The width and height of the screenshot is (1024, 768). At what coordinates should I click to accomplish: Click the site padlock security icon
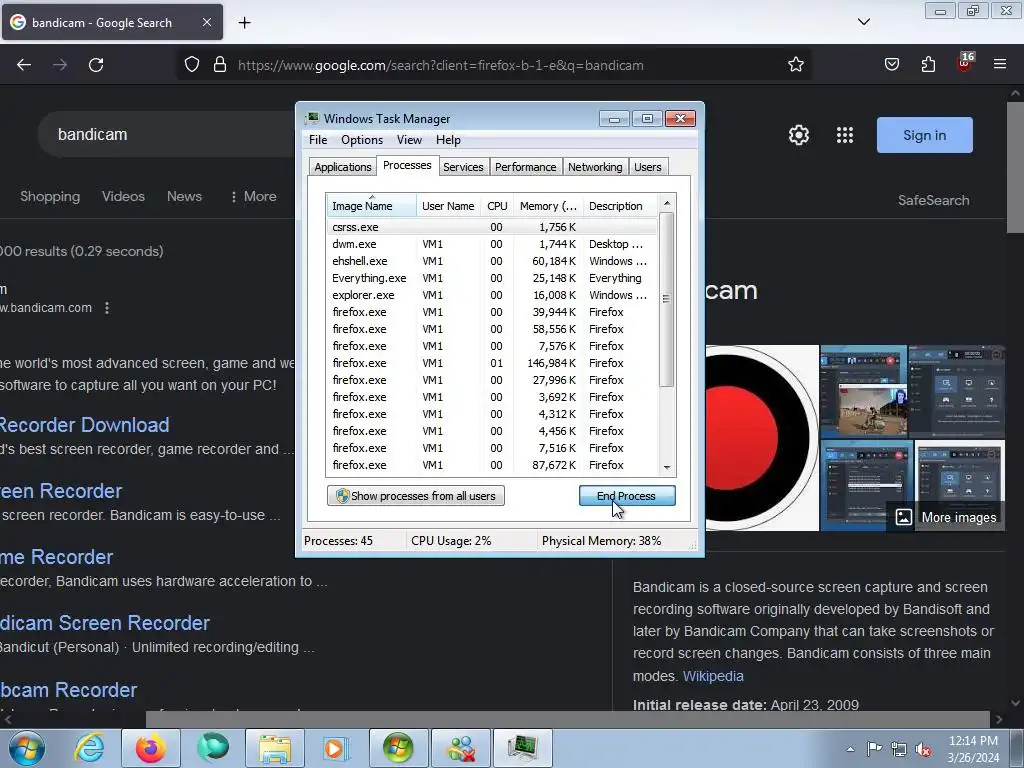tap(220, 65)
